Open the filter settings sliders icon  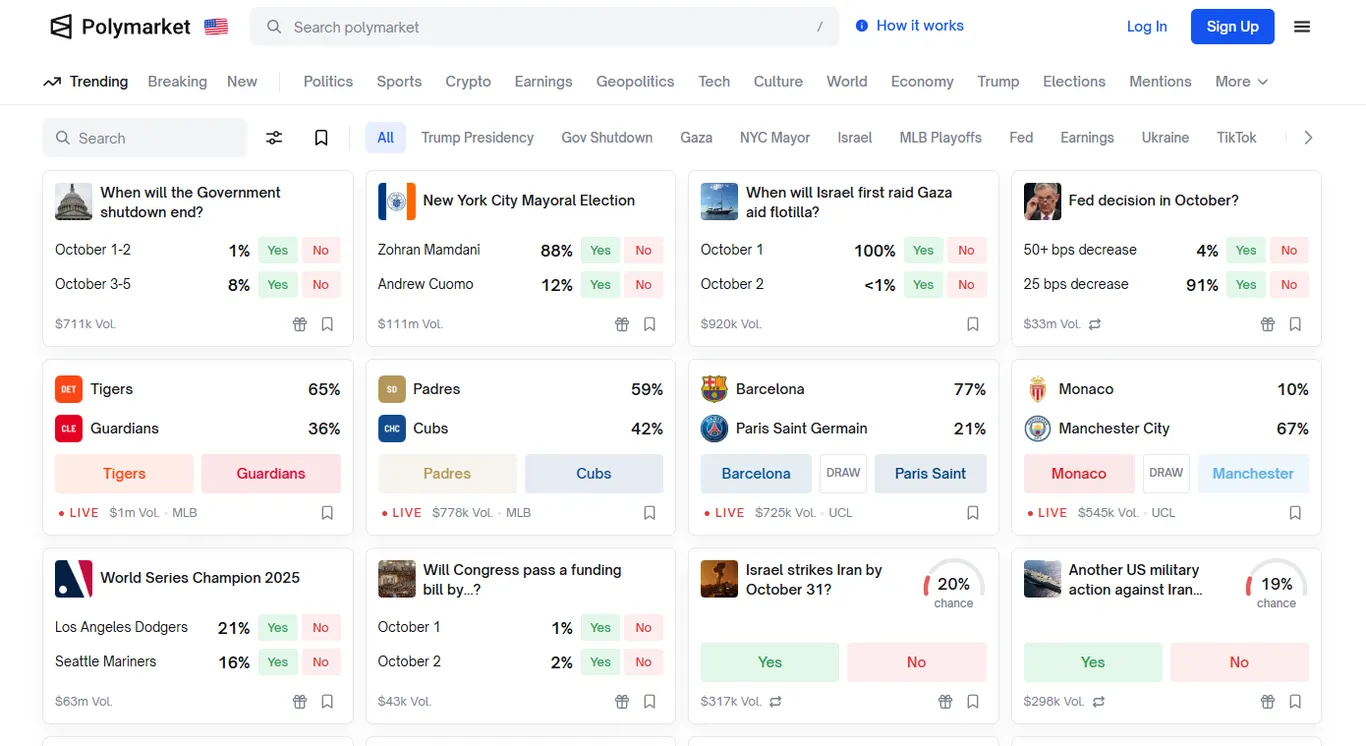274,138
